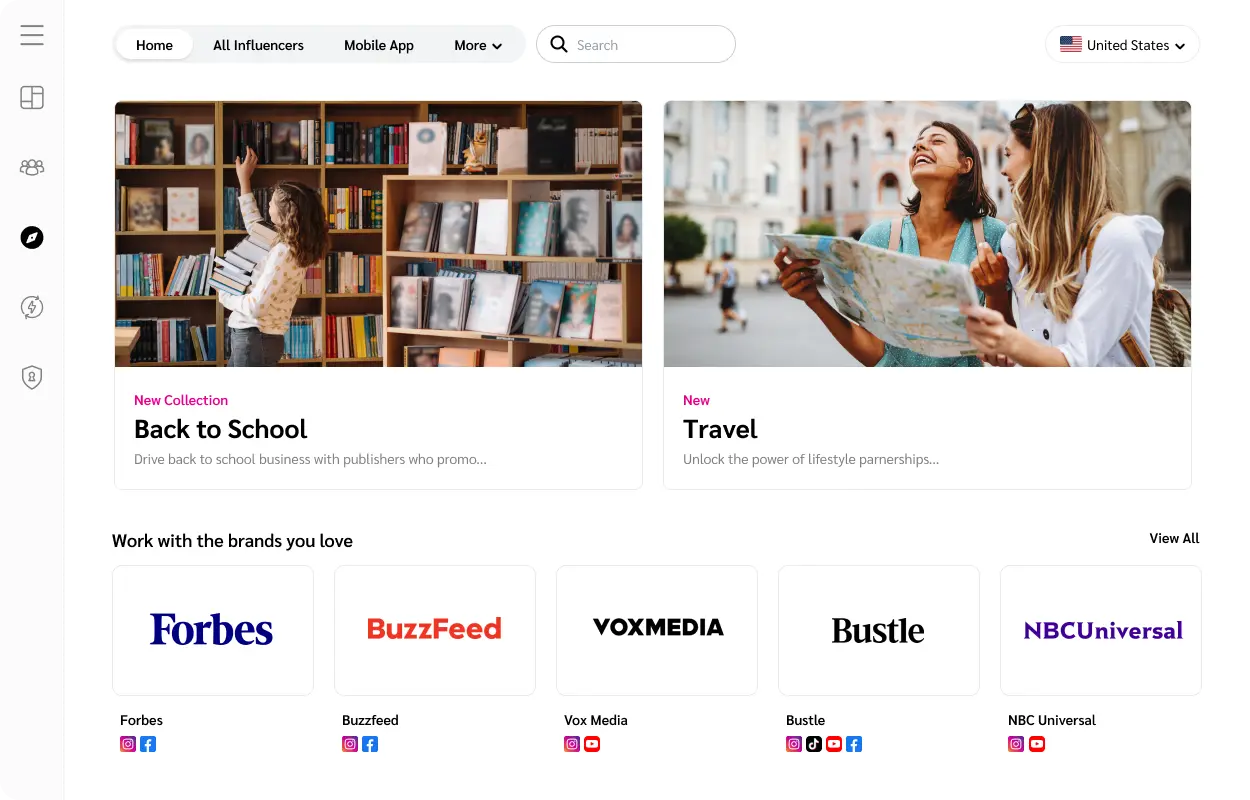Switch to the Home tab

tap(154, 45)
